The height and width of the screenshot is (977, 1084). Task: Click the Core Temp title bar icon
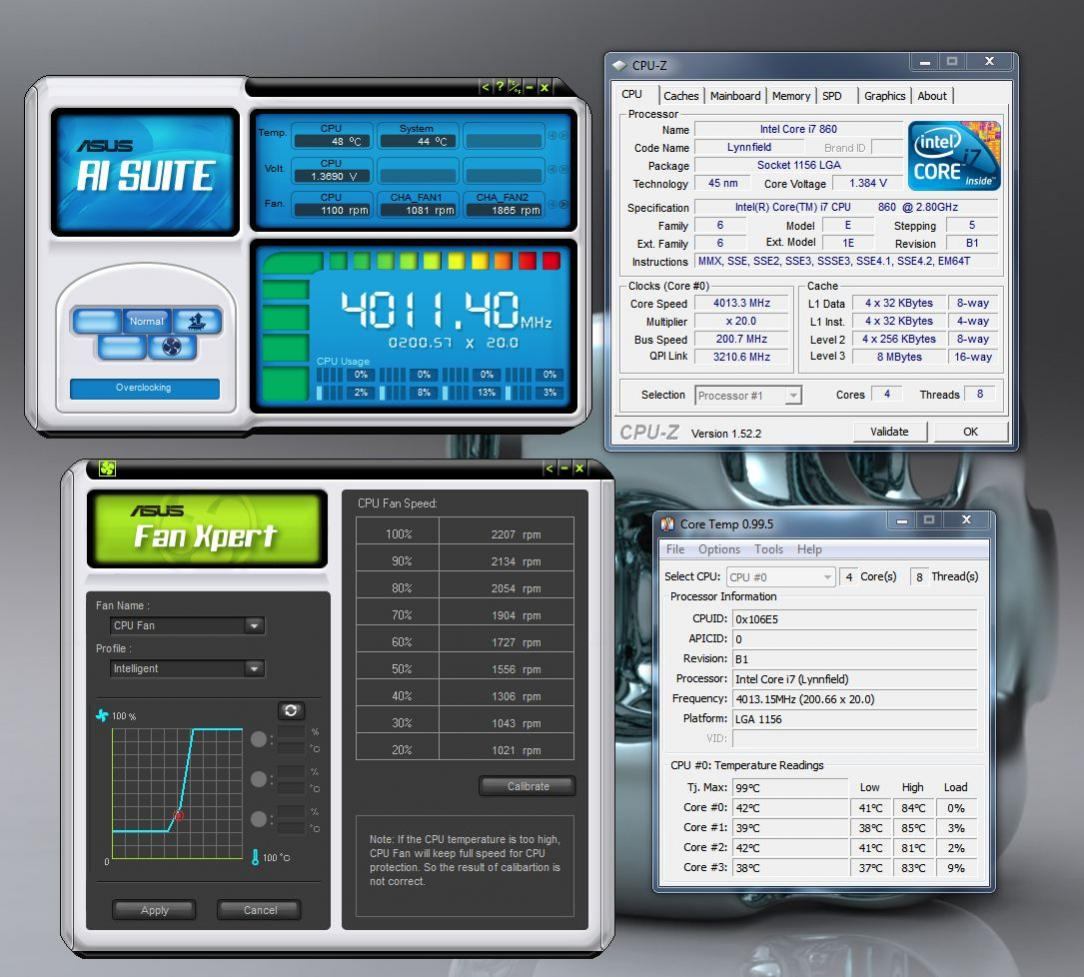(667, 524)
